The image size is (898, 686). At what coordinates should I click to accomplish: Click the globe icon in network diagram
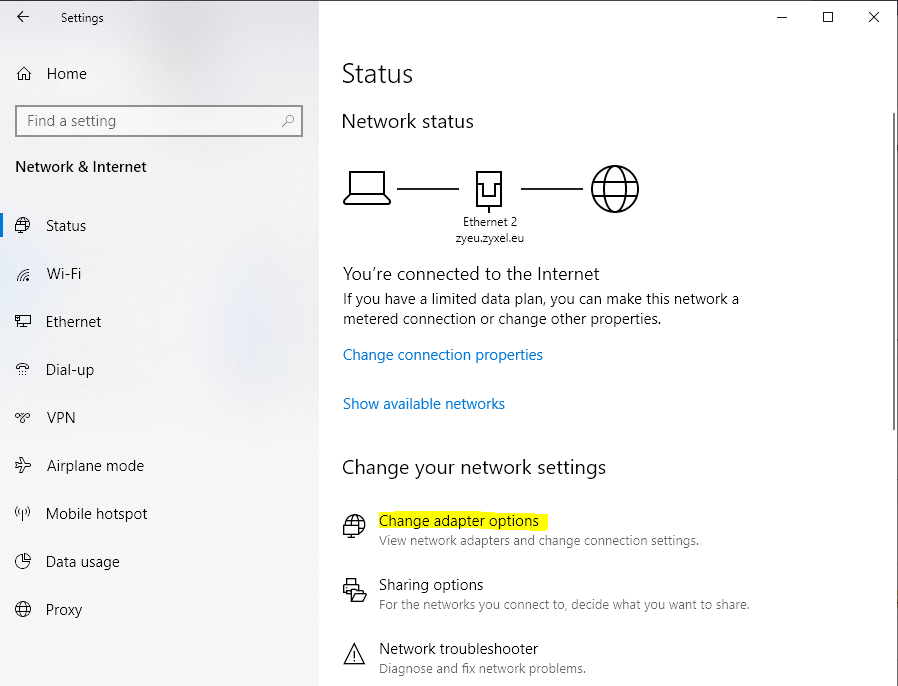click(614, 188)
